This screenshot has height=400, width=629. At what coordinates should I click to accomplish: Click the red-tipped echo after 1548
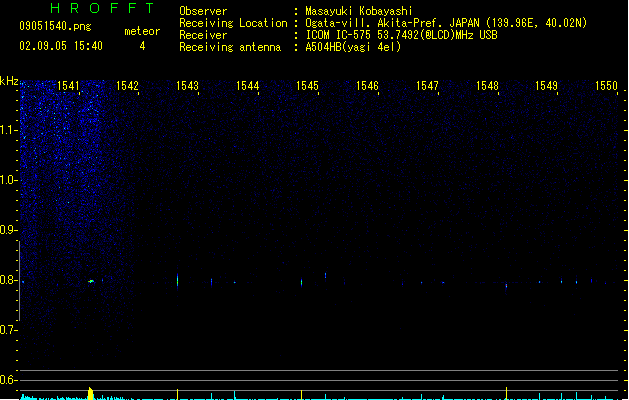pos(506,286)
